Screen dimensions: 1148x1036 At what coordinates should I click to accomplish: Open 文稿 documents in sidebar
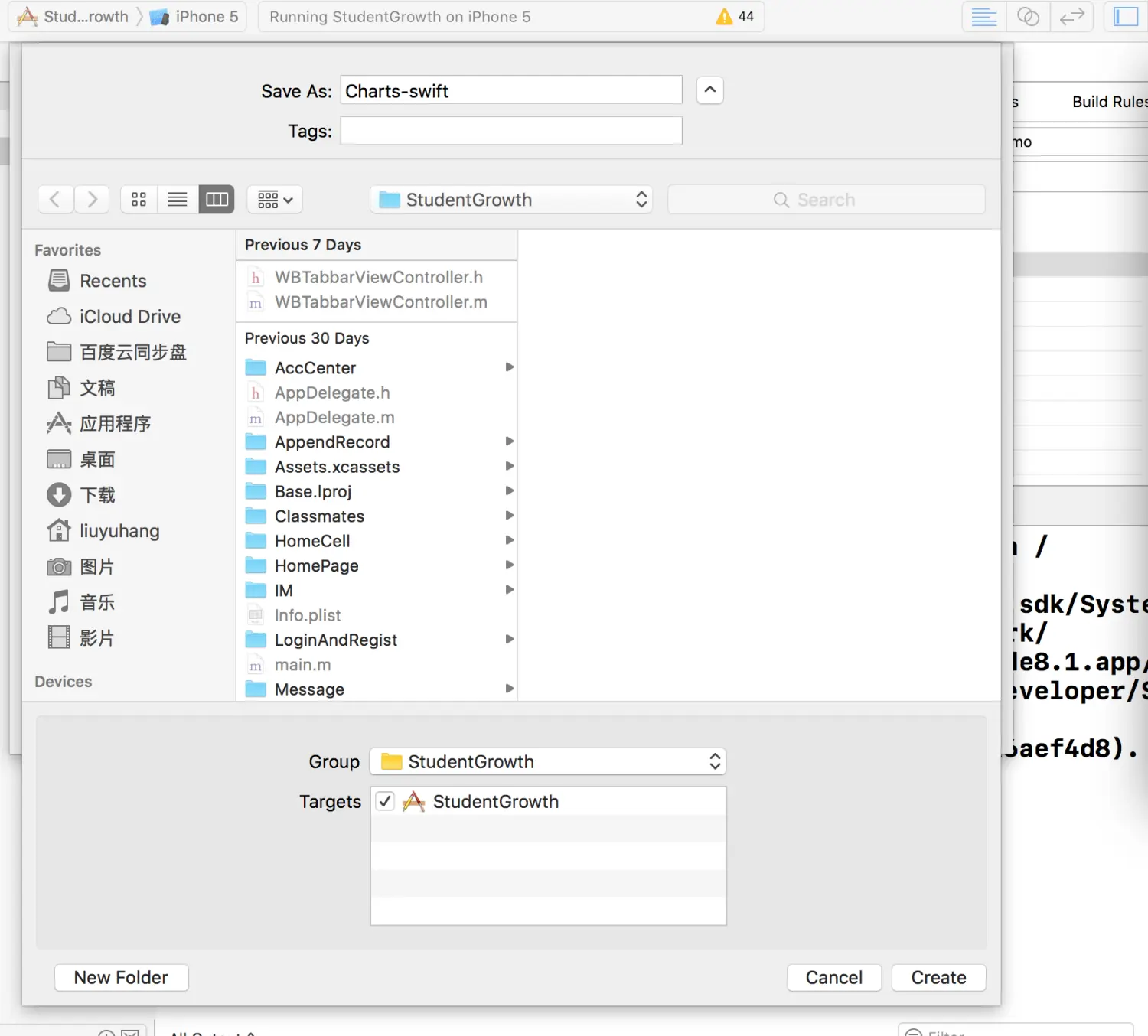point(81,388)
